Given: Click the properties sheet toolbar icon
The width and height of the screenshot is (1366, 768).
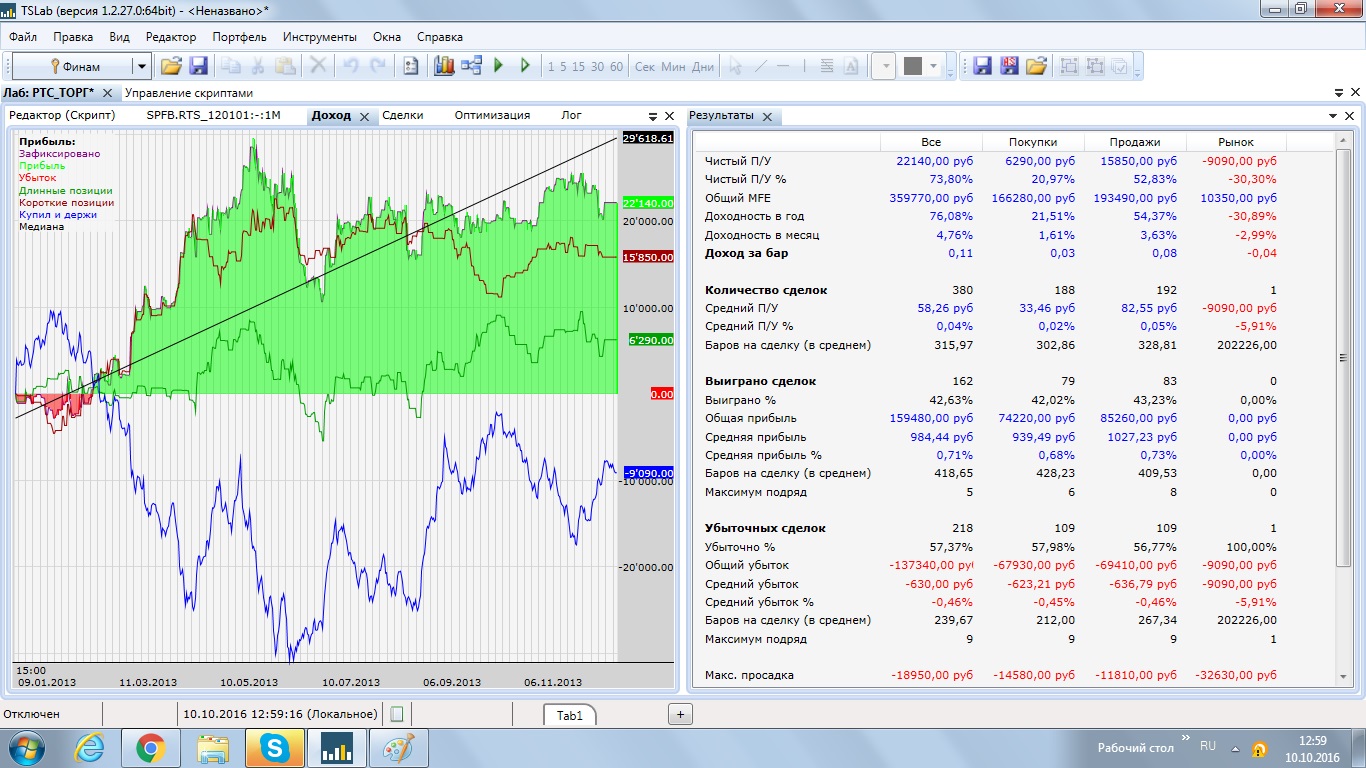Looking at the screenshot, I should click(410, 66).
